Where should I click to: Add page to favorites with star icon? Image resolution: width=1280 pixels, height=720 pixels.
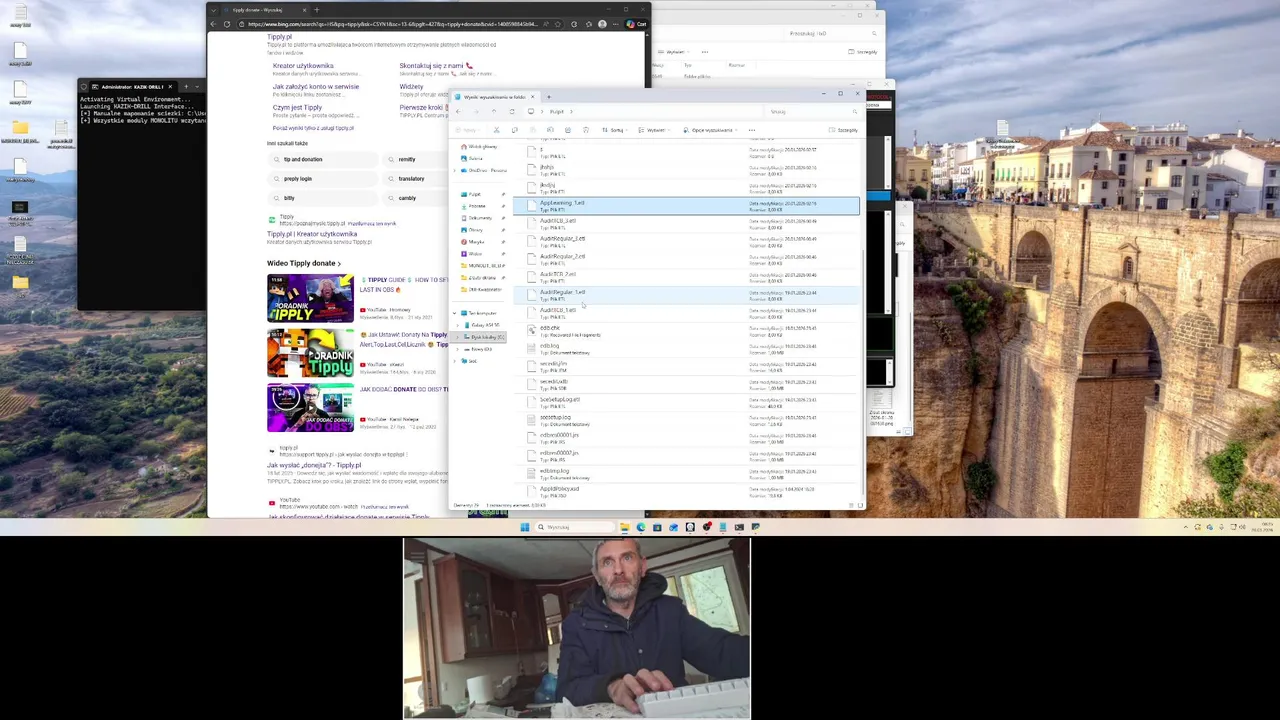coord(558,24)
